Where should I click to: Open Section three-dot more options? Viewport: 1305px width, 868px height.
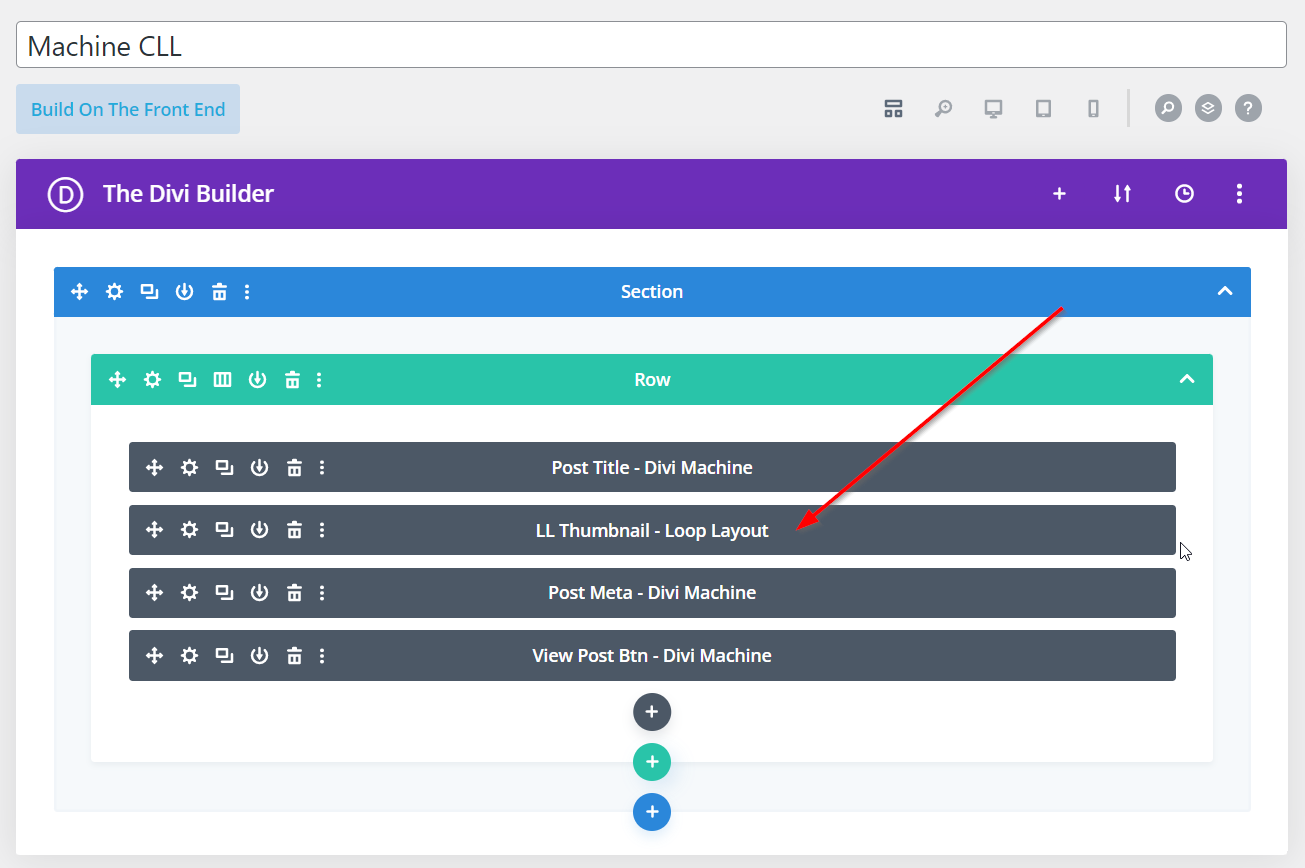[247, 292]
